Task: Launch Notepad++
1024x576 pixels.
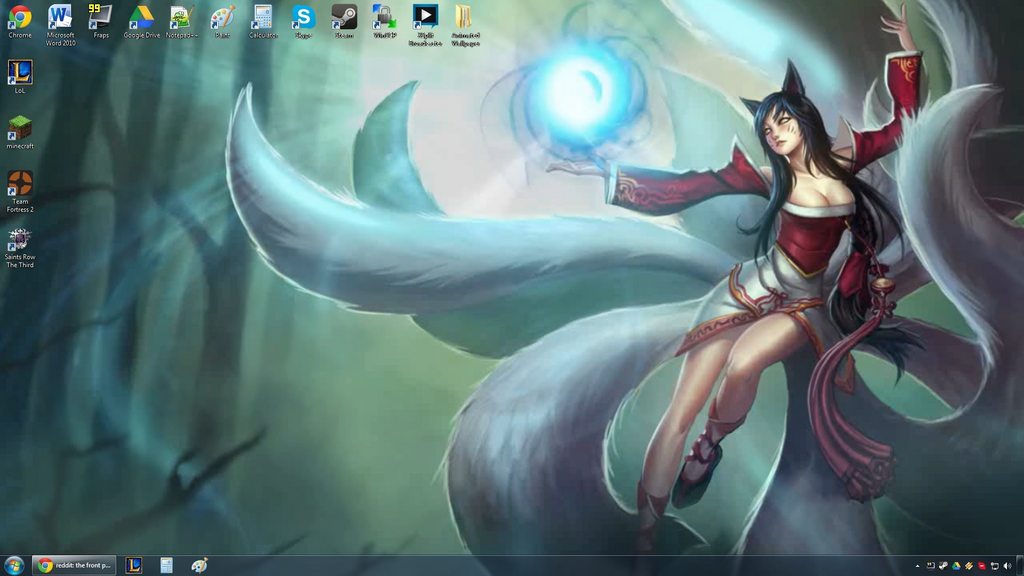Action: 179,18
